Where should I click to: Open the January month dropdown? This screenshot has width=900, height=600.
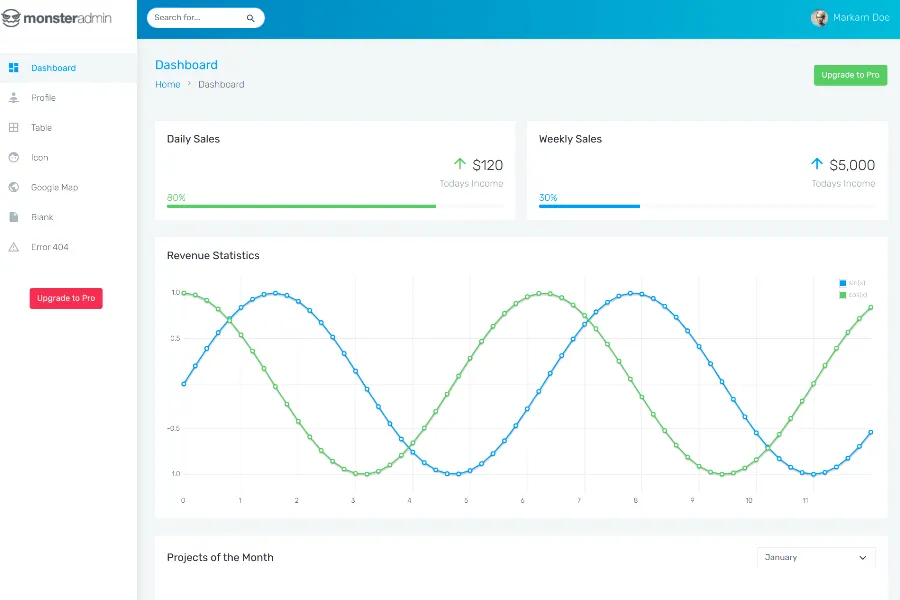pyautogui.click(x=816, y=558)
